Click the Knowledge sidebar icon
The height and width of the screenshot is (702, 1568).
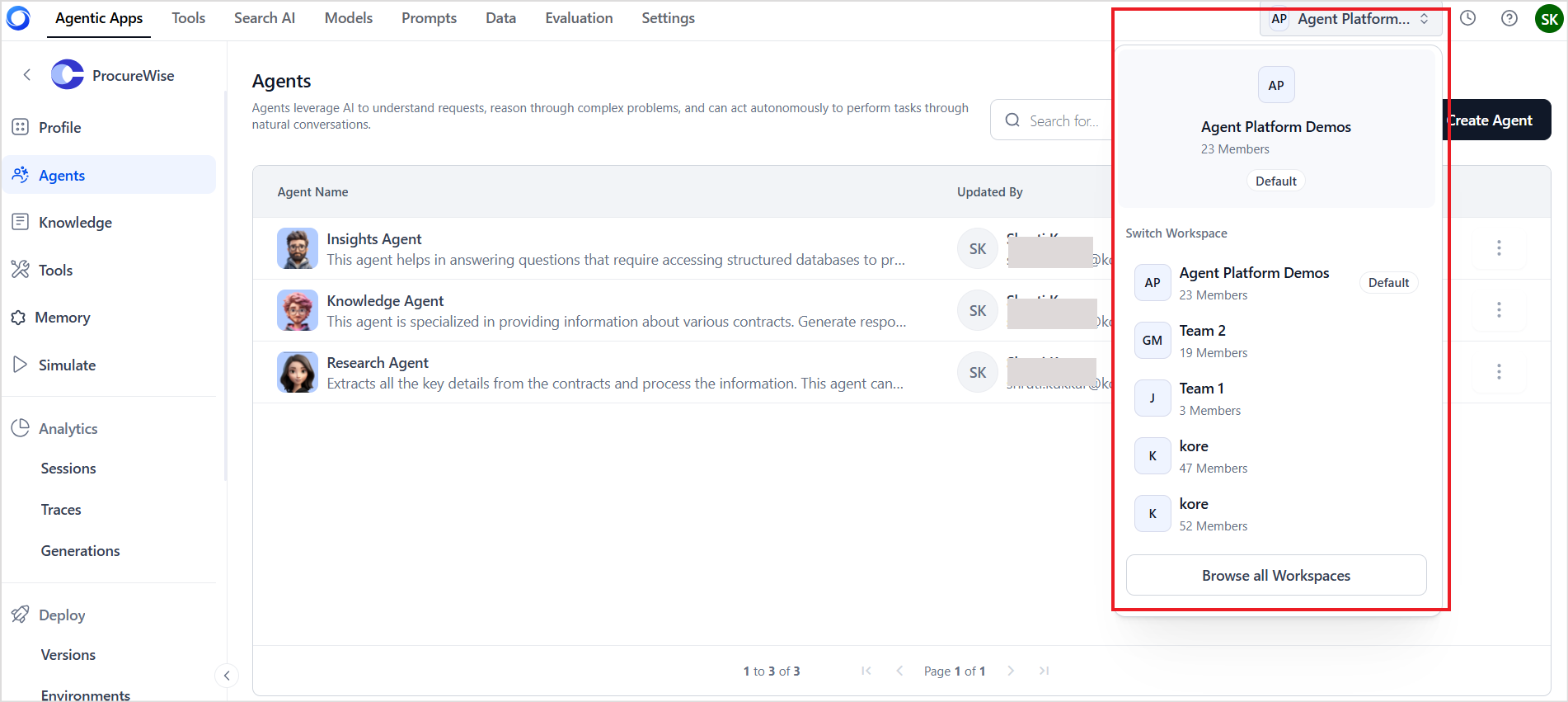click(21, 222)
